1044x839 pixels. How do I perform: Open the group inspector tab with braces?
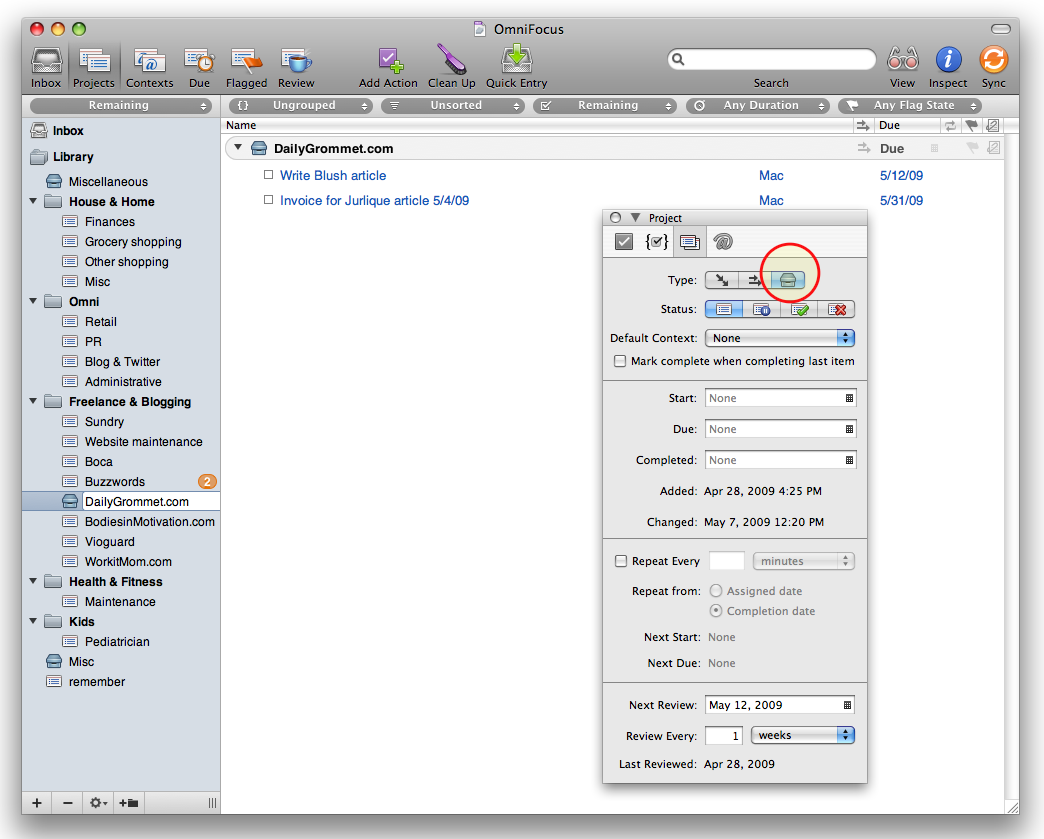coord(656,242)
